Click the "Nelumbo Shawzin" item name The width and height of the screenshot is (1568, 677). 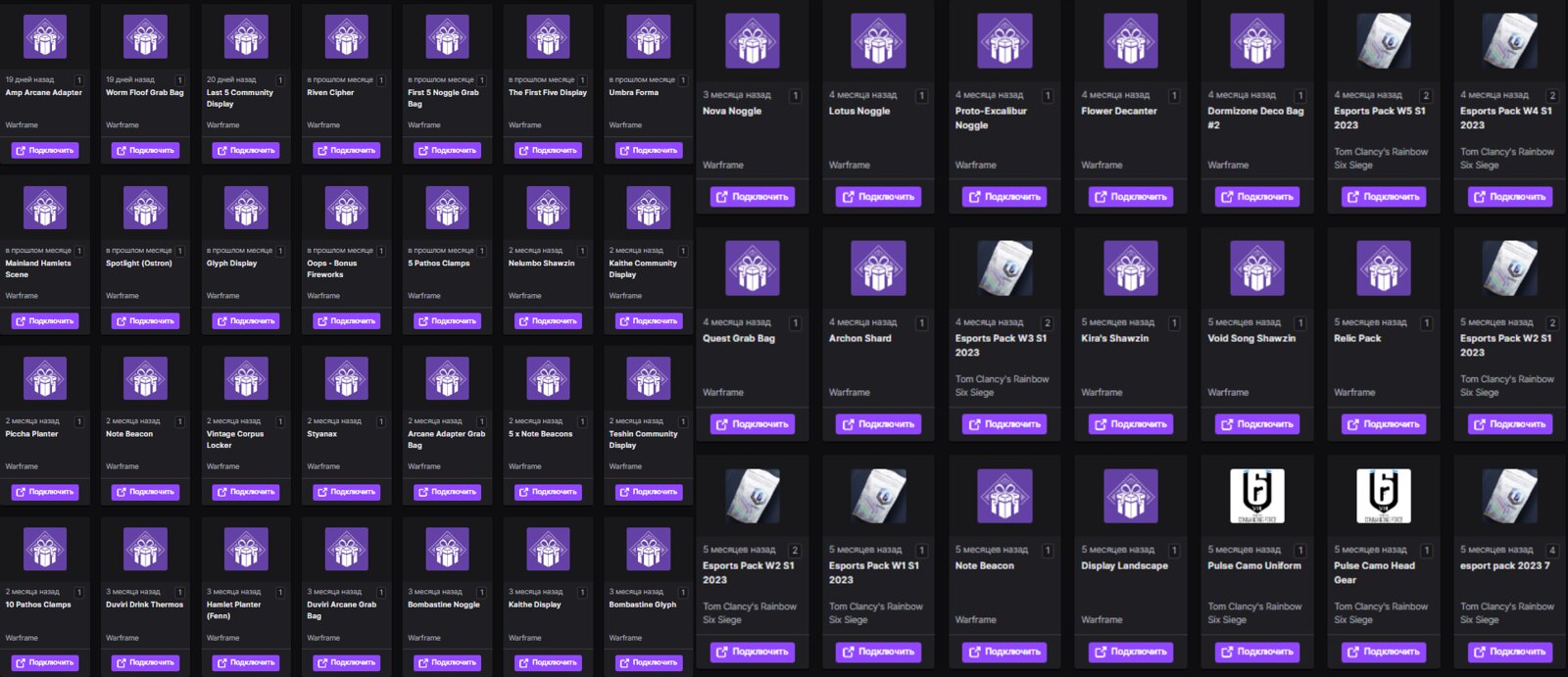point(542,264)
